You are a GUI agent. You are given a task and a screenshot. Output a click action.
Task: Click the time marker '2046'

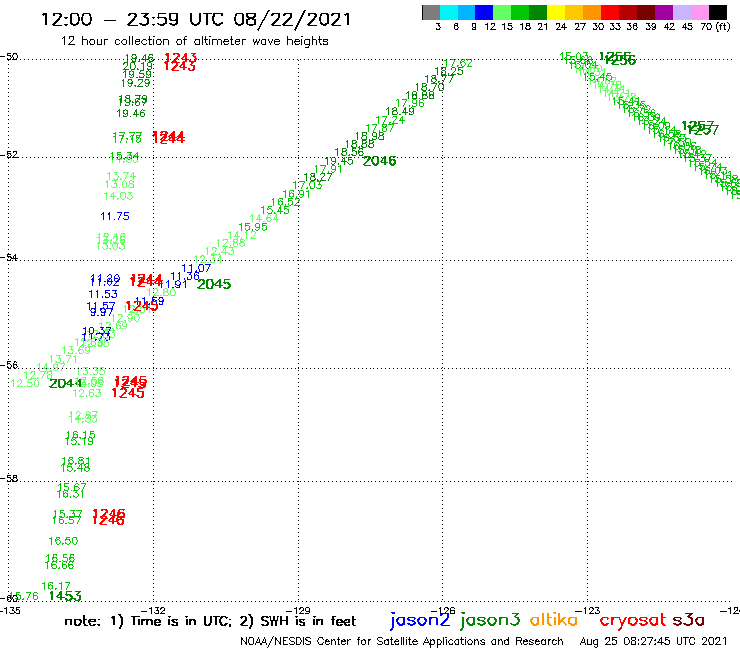tap(379, 161)
